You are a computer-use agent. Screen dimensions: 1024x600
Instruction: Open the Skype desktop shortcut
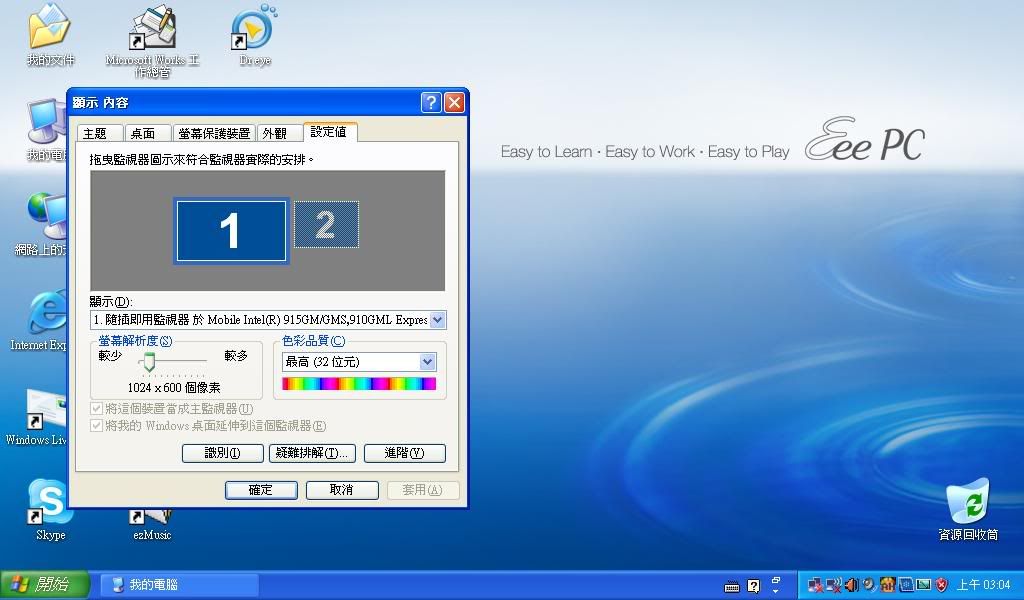tap(49, 502)
